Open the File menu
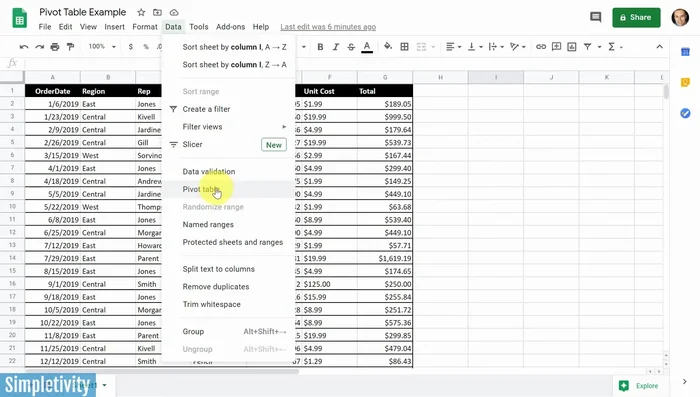The height and width of the screenshot is (397, 700). pos(45,27)
